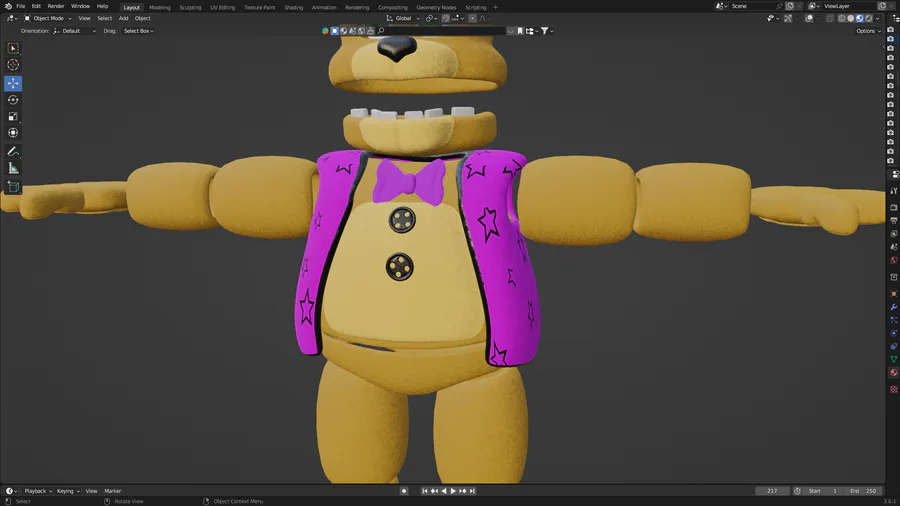Open the Scene properties tab
Viewport: 900px width, 506px height.
coord(894,247)
